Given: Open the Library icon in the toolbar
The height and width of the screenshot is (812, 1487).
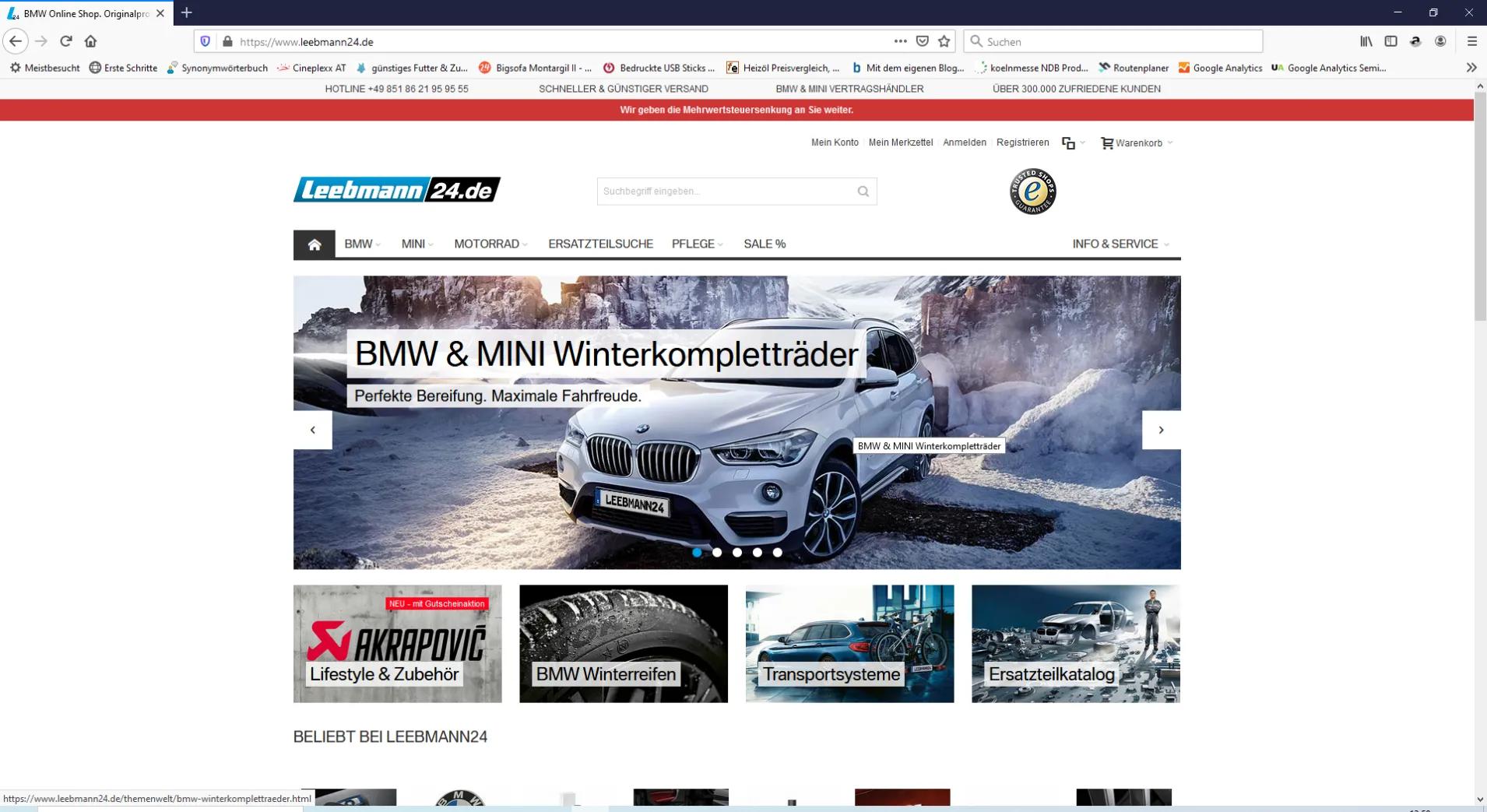Looking at the screenshot, I should (x=1366, y=41).
